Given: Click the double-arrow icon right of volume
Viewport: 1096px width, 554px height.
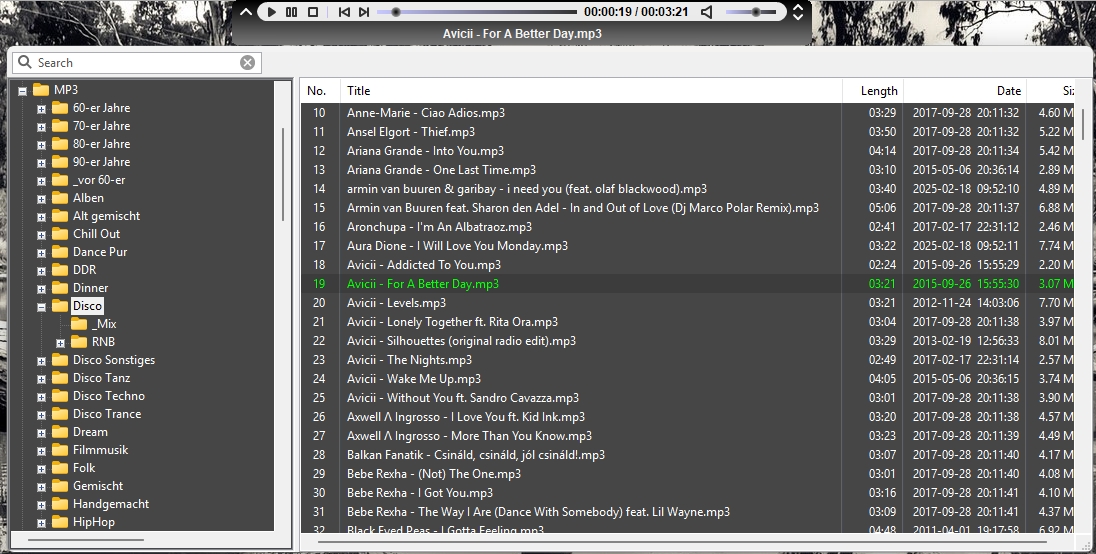Looking at the screenshot, I should pyautogui.click(x=798, y=12).
